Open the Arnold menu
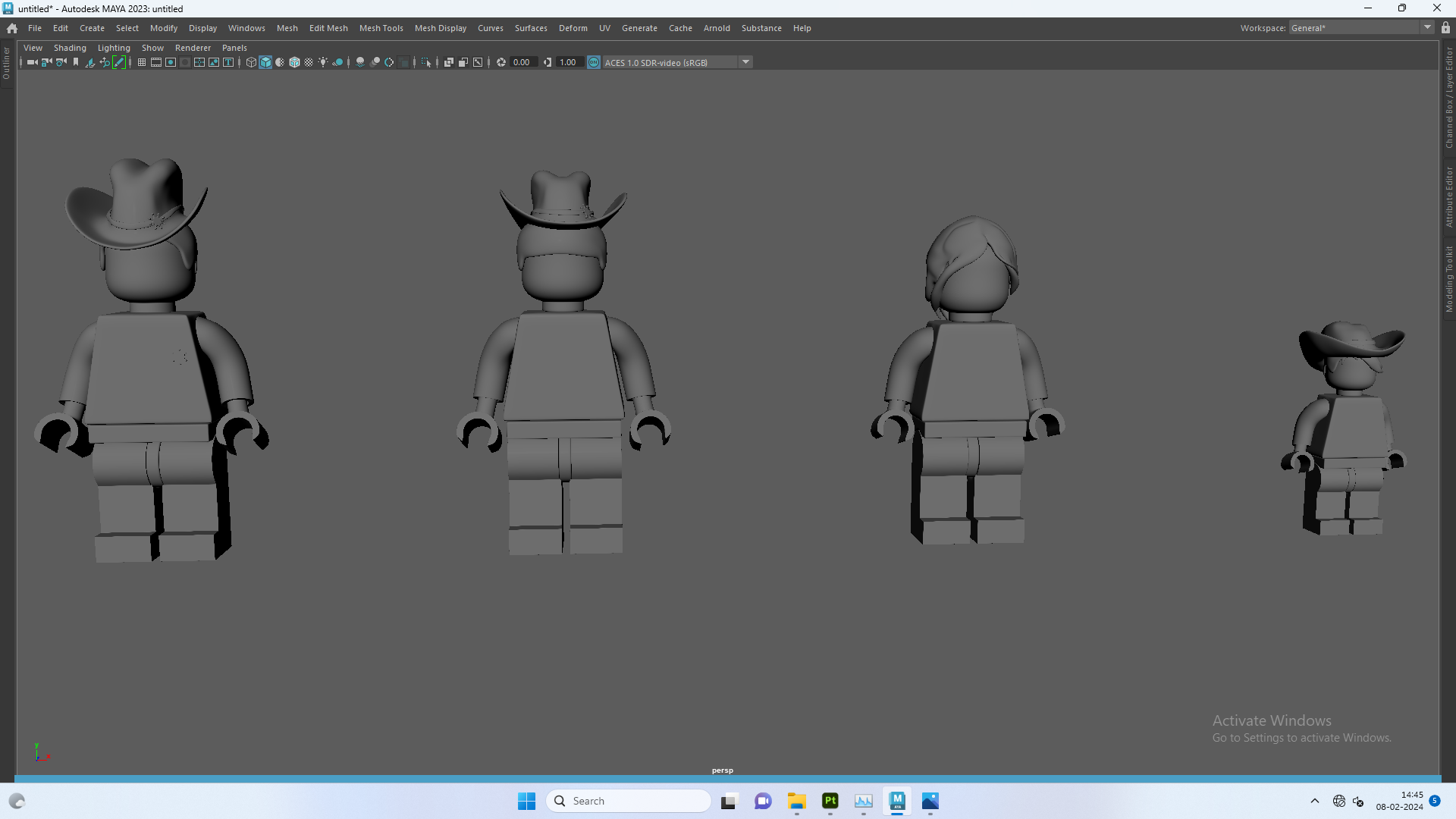Image resolution: width=1456 pixels, height=819 pixels. (717, 28)
